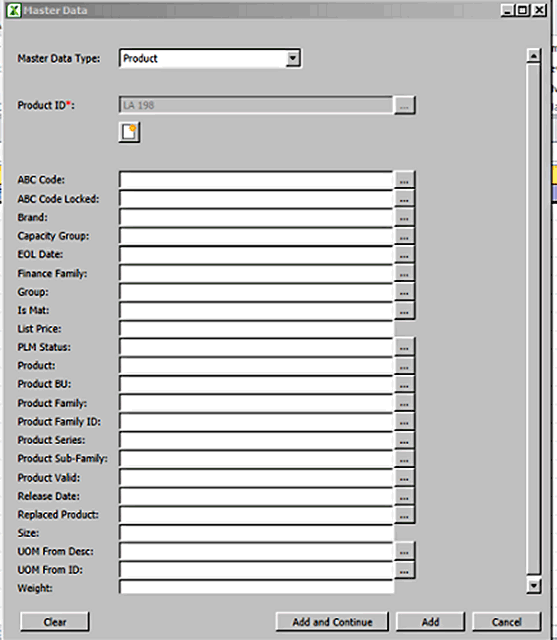Cancel the Master Data dialog
The image size is (557, 640).
click(x=507, y=622)
